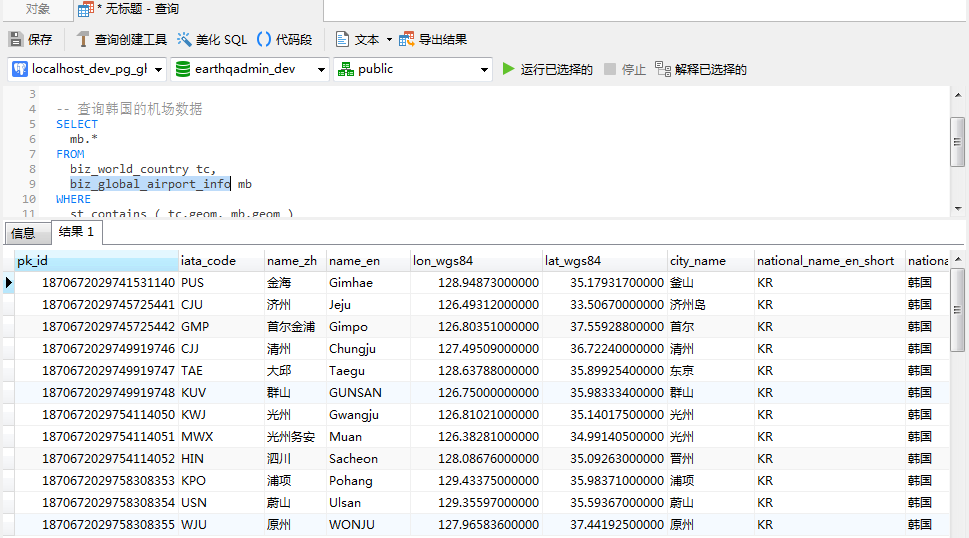The height and width of the screenshot is (538, 969).
Task: Click the SELECT keyword in the editor
Action: coord(77,124)
